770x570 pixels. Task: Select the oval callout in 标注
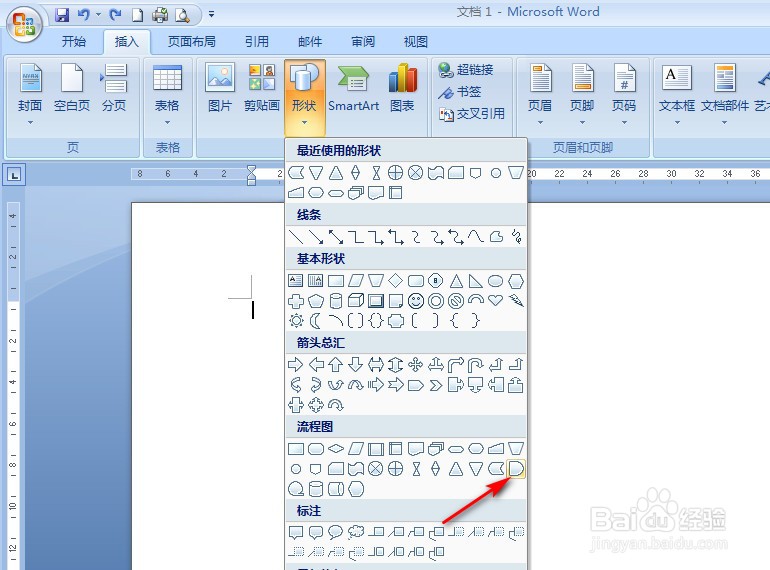click(x=336, y=532)
